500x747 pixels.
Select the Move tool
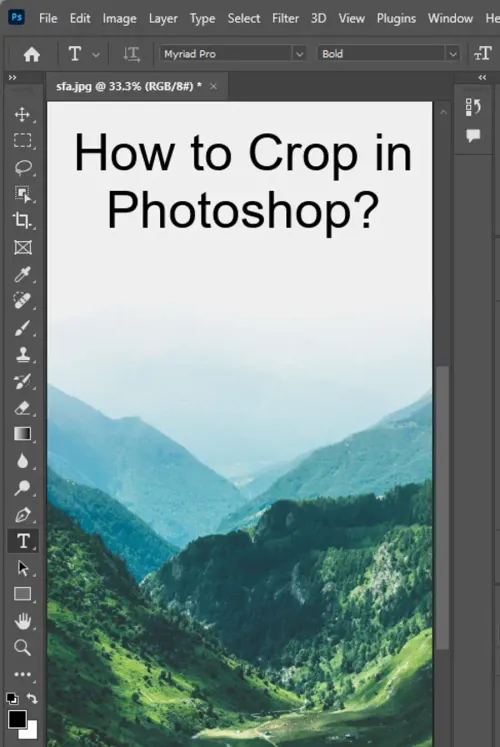coord(22,114)
